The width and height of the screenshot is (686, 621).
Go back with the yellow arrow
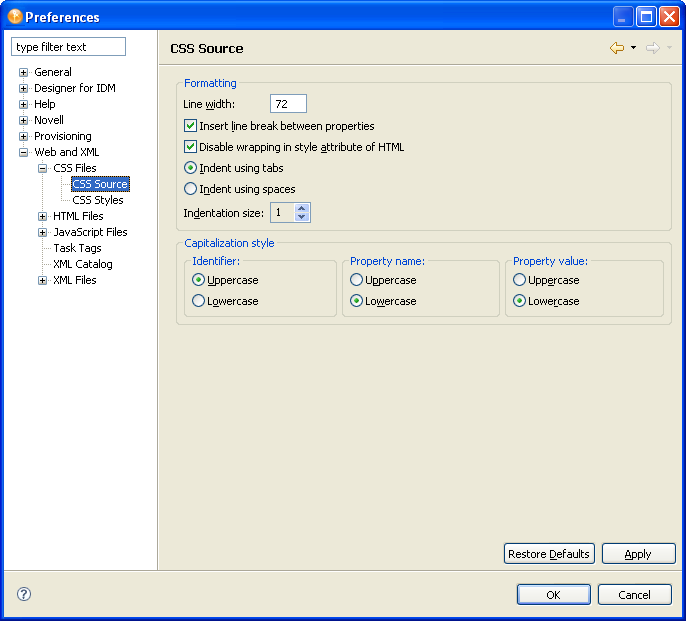(617, 48)
